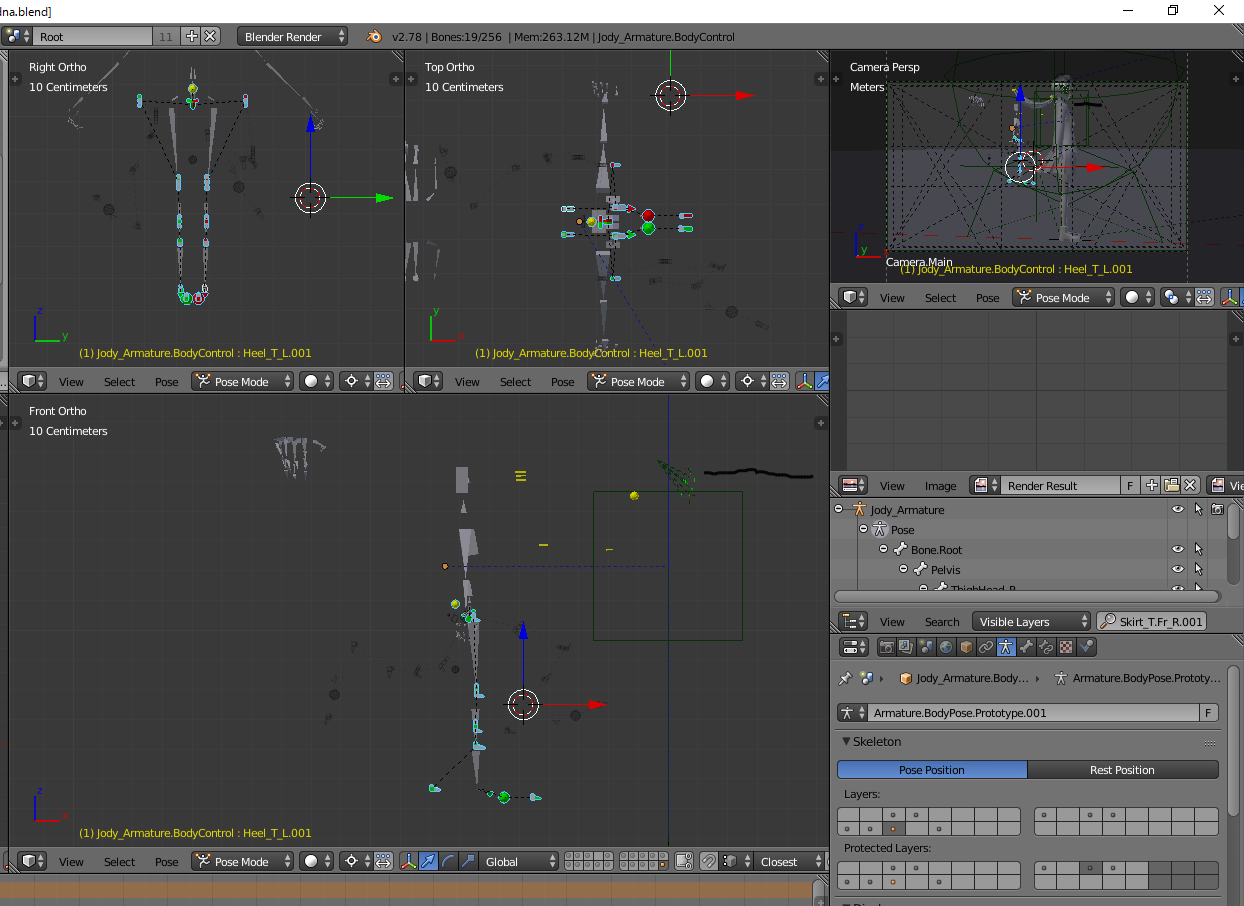
Task: Select Pose Position button
Action: (x=932, y=770)
